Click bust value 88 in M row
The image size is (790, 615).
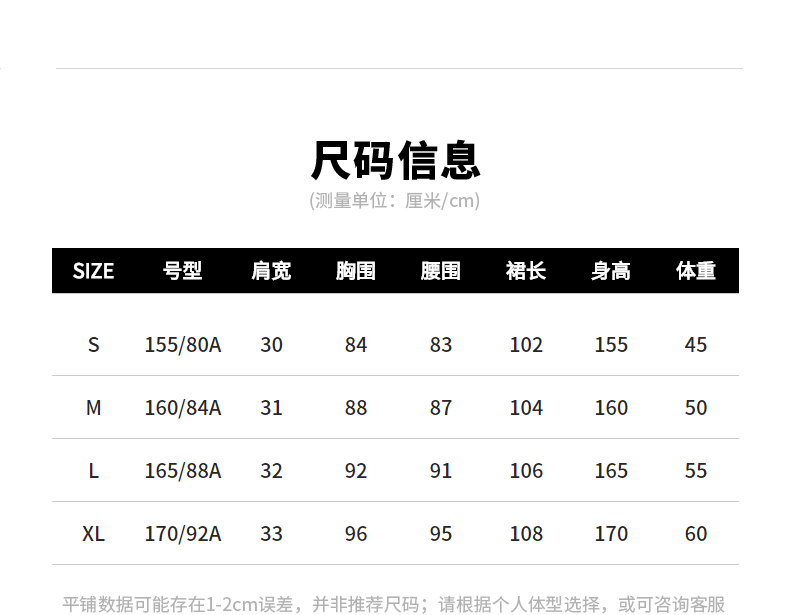click(356, 408)
